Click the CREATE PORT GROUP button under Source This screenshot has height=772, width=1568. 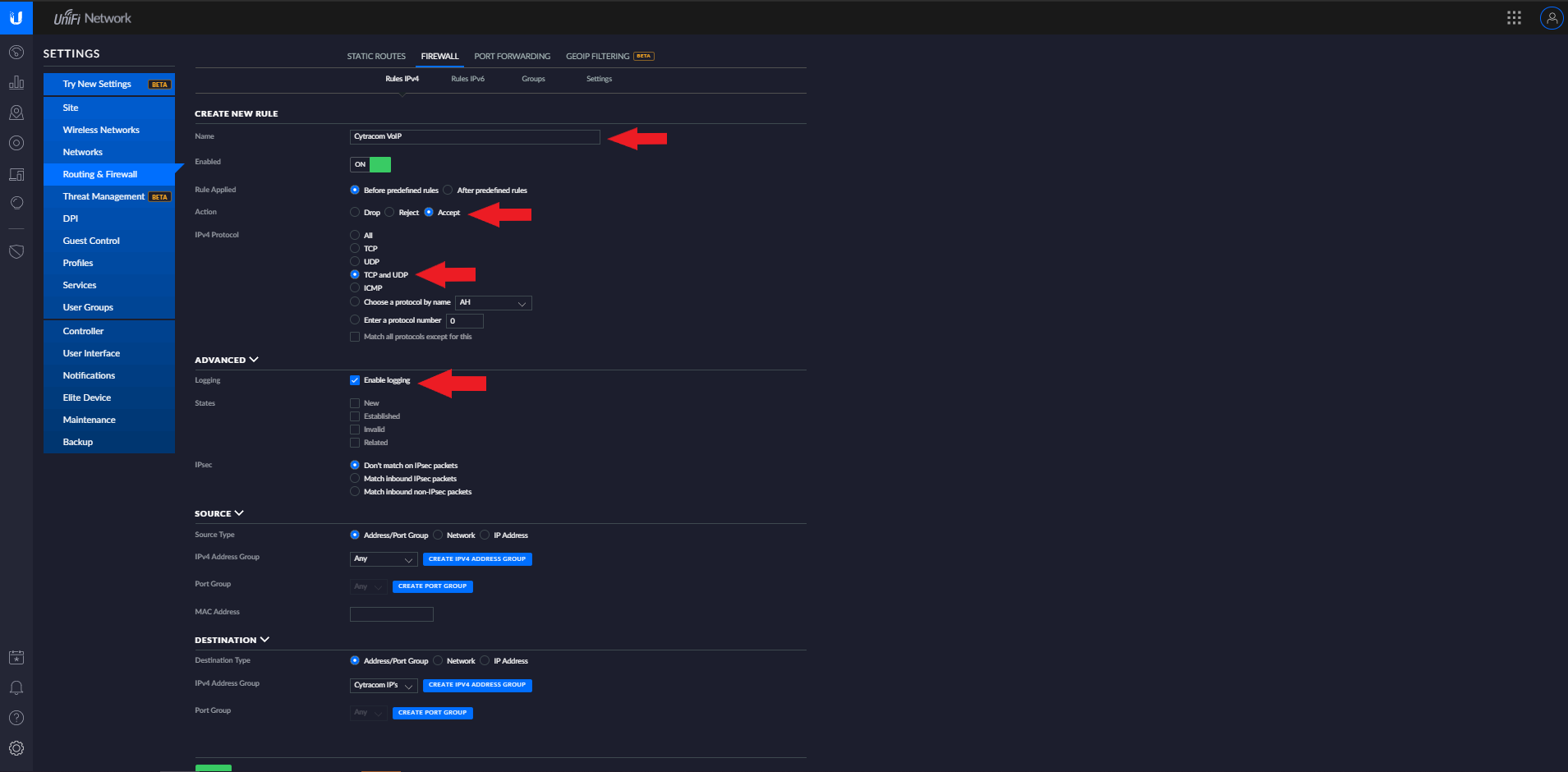coord(432,586)
